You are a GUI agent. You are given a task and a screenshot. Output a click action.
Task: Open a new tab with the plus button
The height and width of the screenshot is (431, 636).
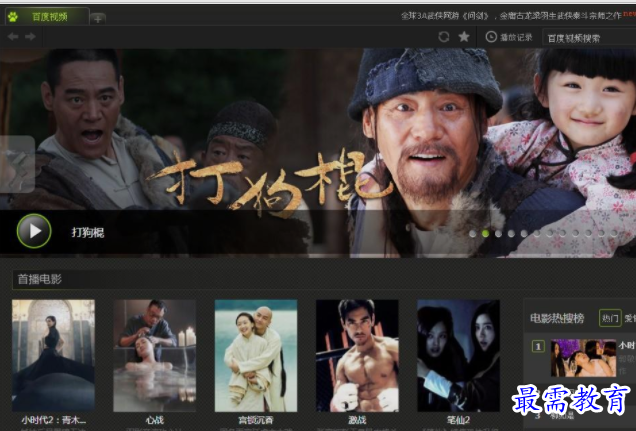tap(98, 19)
